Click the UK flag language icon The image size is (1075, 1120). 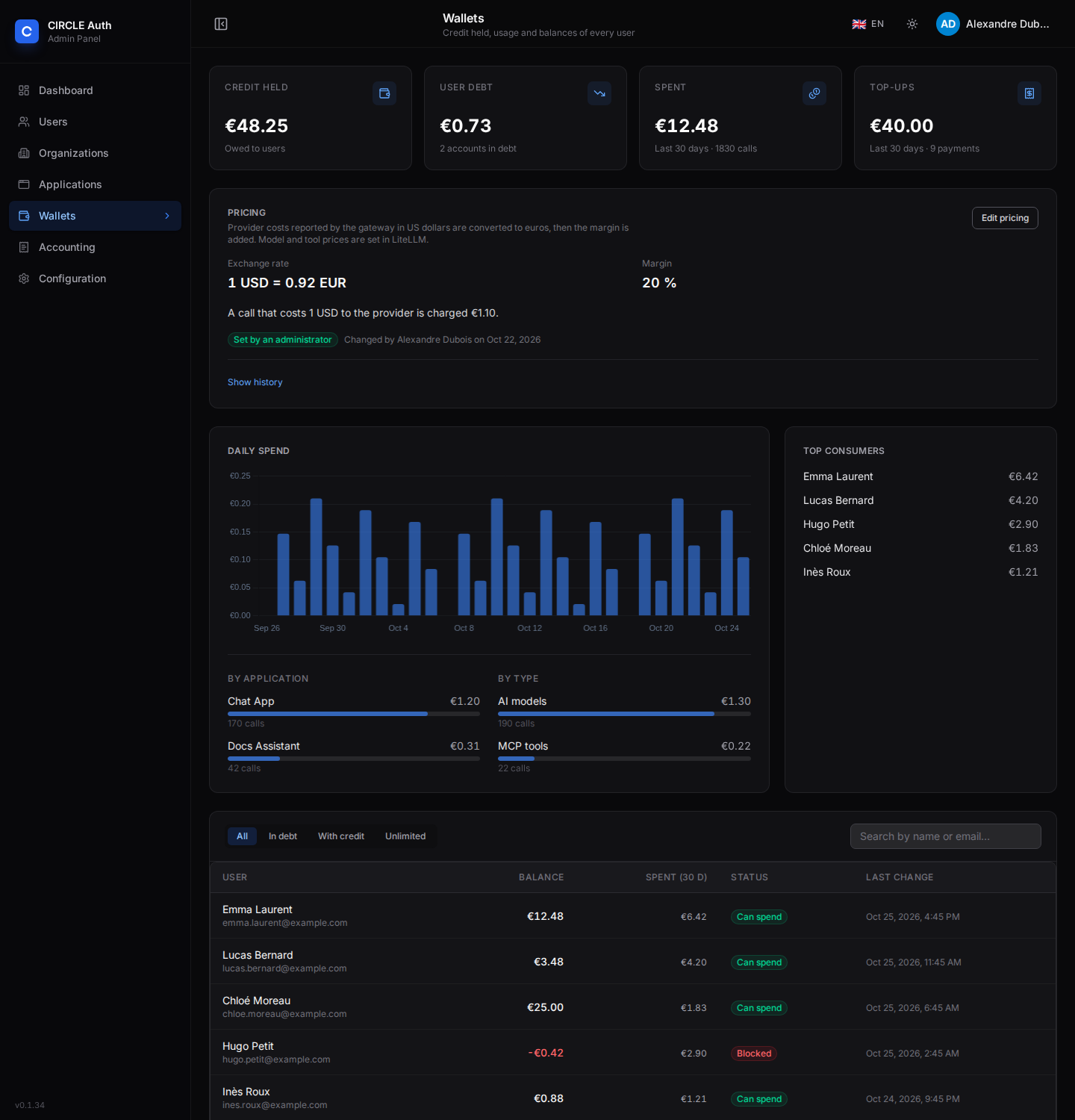tap(859, 24)
